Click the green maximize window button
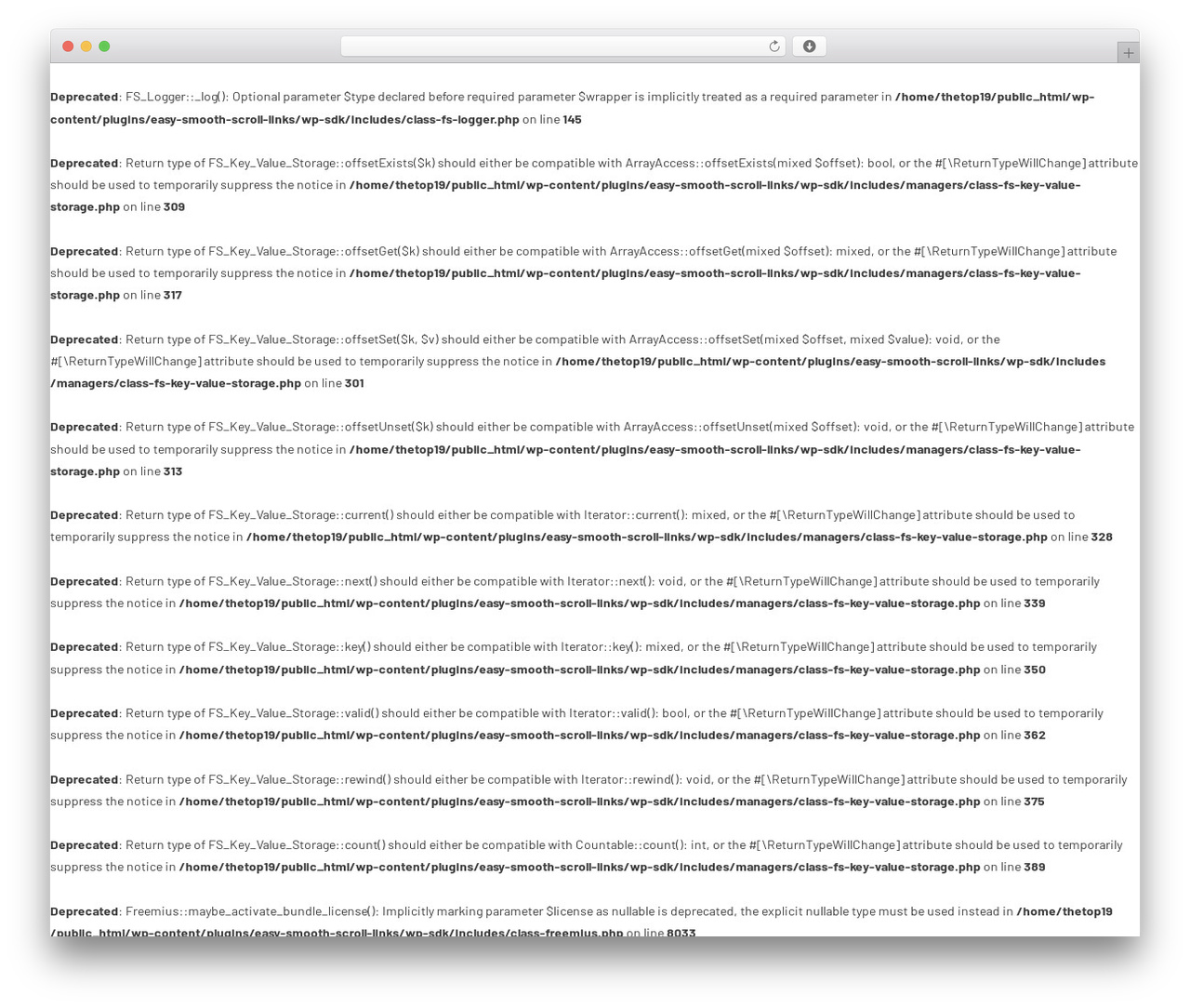Screen dimensions: 1190x1008 point(104,46)
